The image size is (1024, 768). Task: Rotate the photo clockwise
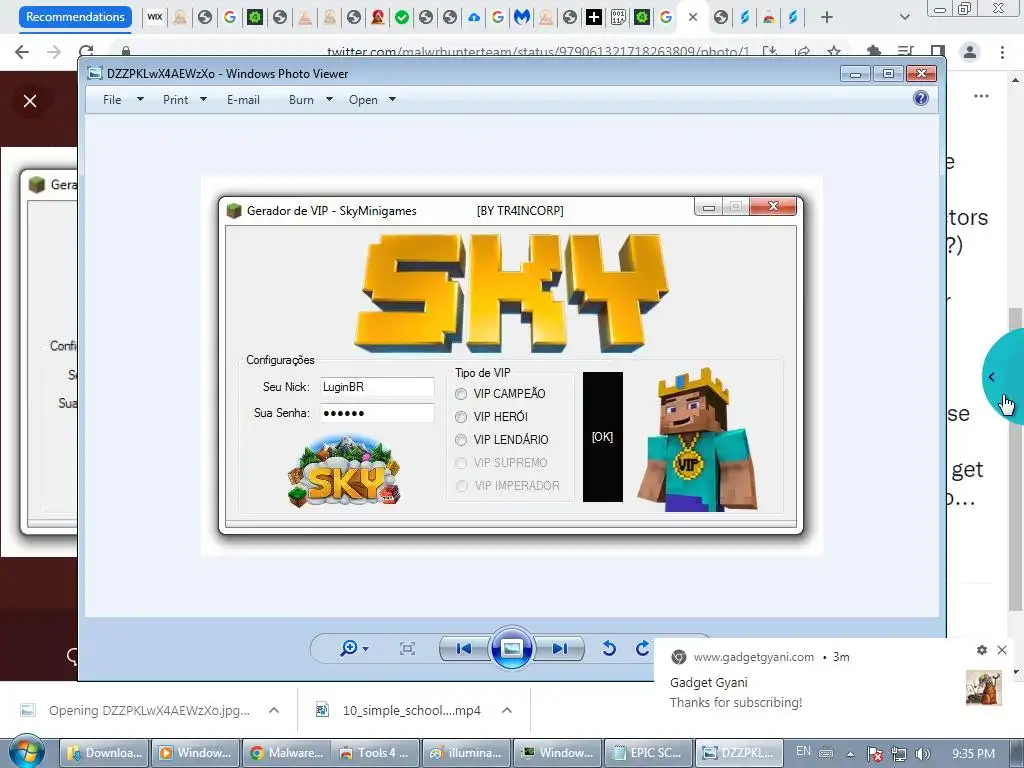[643, 648]
